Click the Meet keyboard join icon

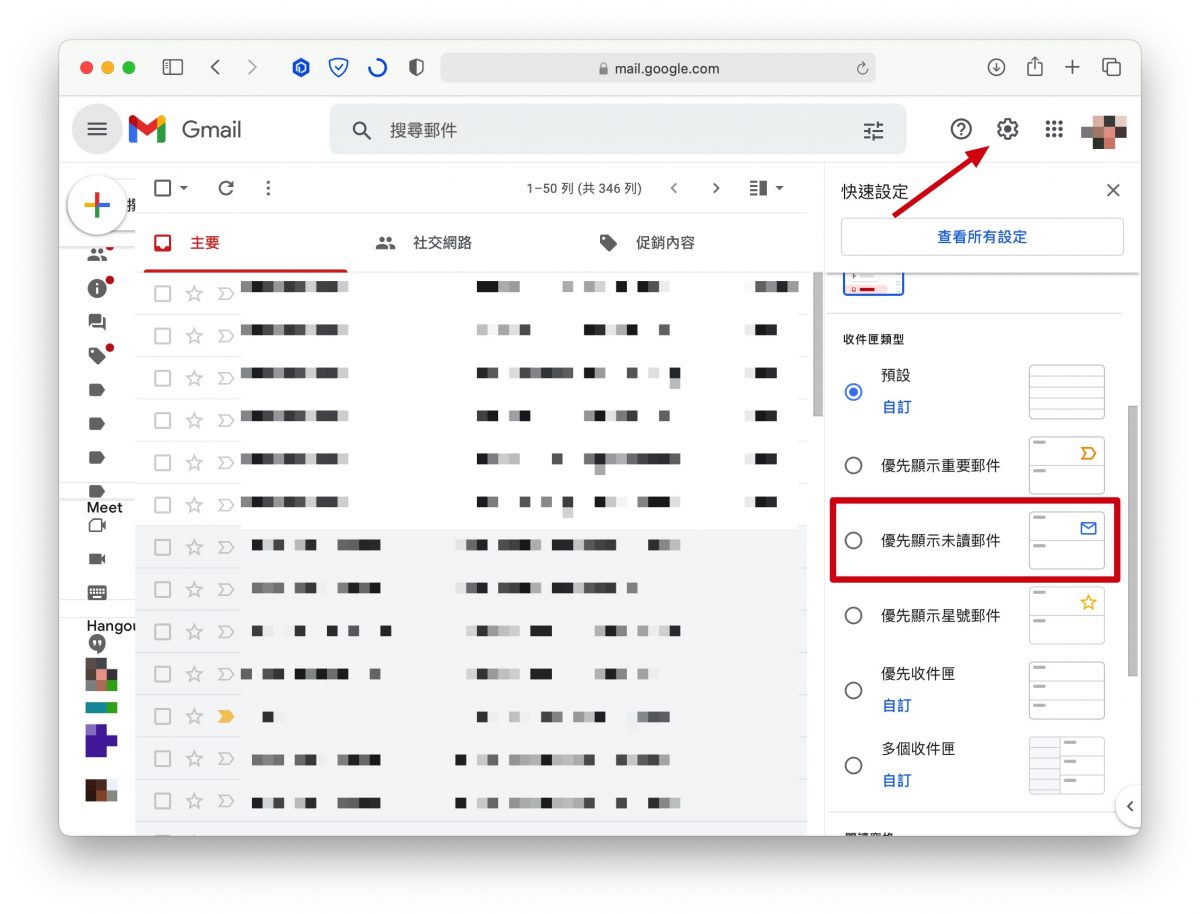click(97, 593)
